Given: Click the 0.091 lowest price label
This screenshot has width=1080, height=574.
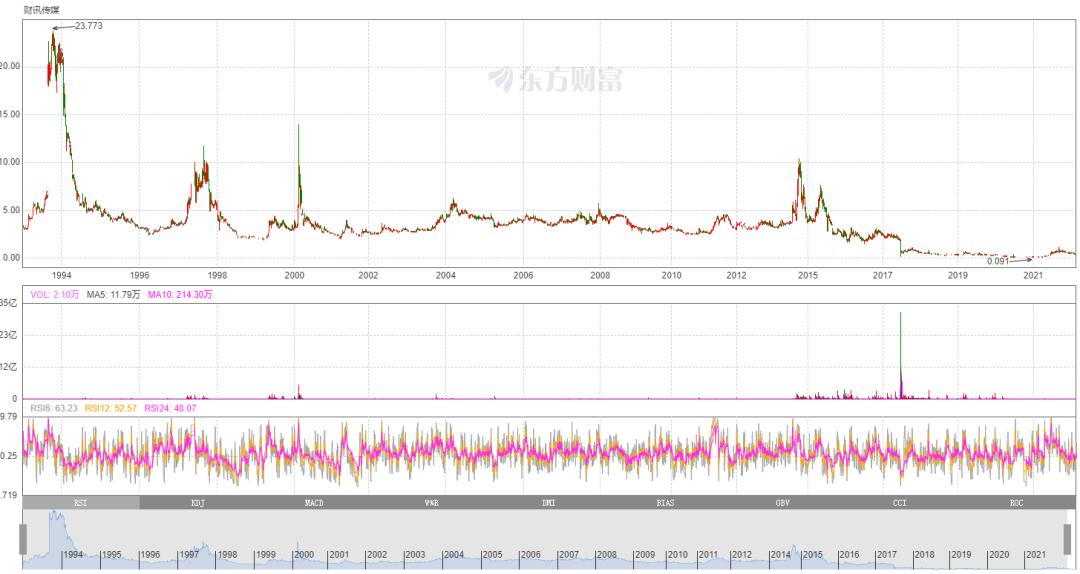Looking at the screenshot, I should tap(997, 261).
